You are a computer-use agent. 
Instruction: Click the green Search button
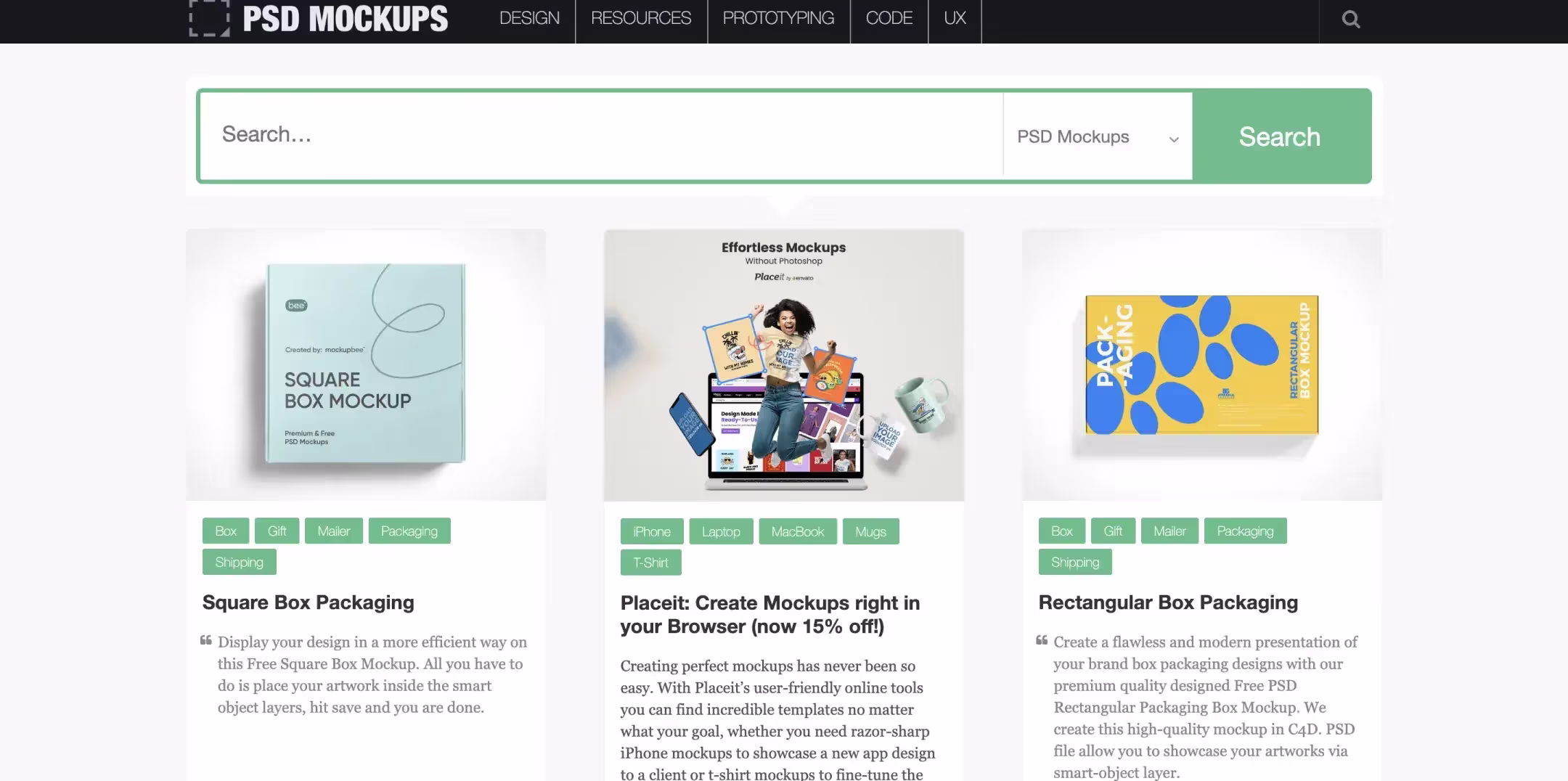pyautogui.click(x=1281, y=136)
